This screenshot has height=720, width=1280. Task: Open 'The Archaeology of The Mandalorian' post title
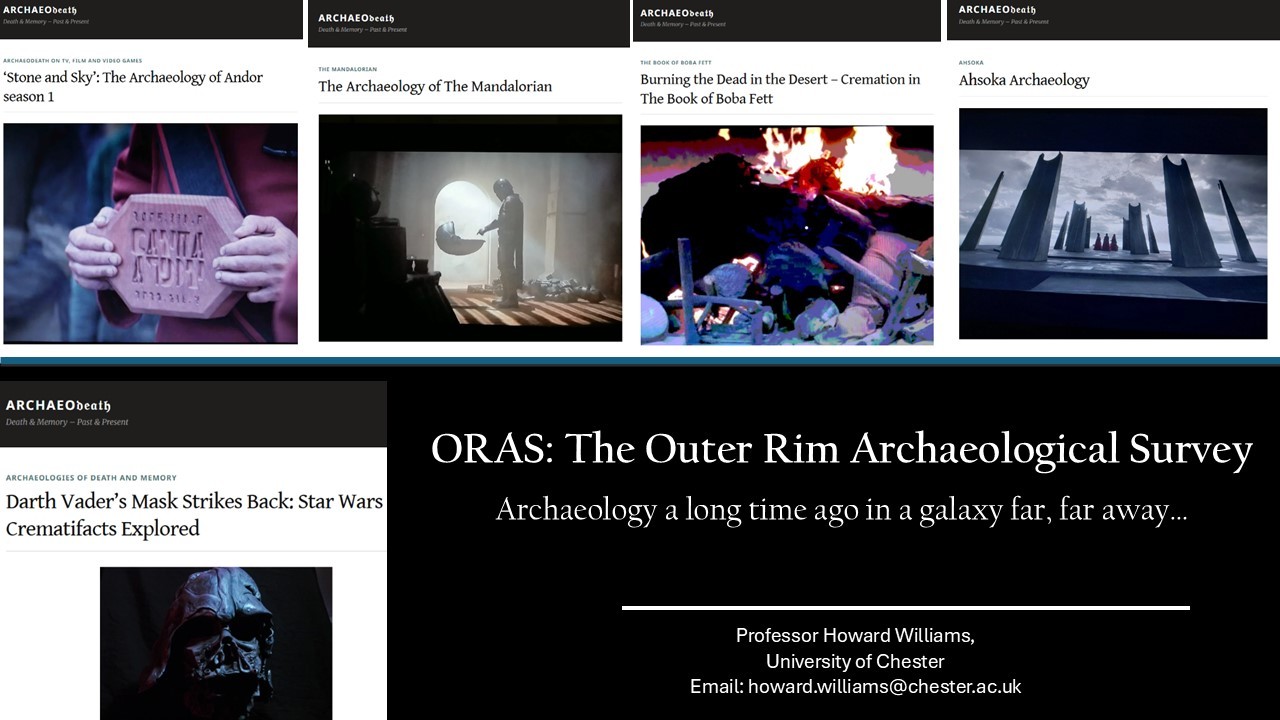[435, 86]
